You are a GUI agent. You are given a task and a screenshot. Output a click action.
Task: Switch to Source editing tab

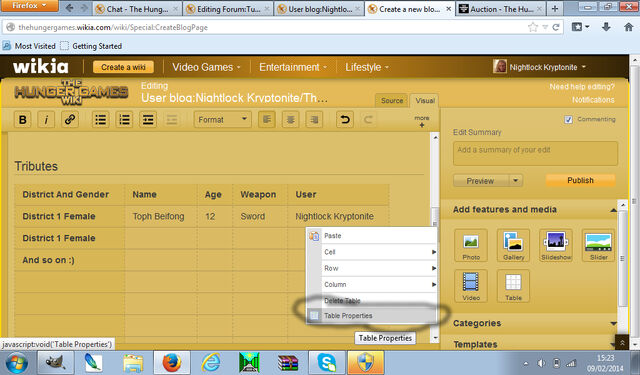[392, 100]
